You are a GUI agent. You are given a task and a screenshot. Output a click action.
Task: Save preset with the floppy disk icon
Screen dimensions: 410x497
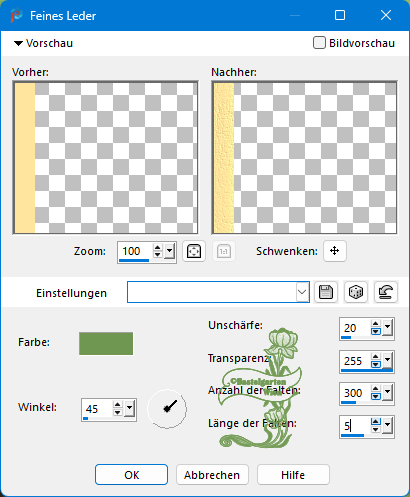click(x=326, y=292)
